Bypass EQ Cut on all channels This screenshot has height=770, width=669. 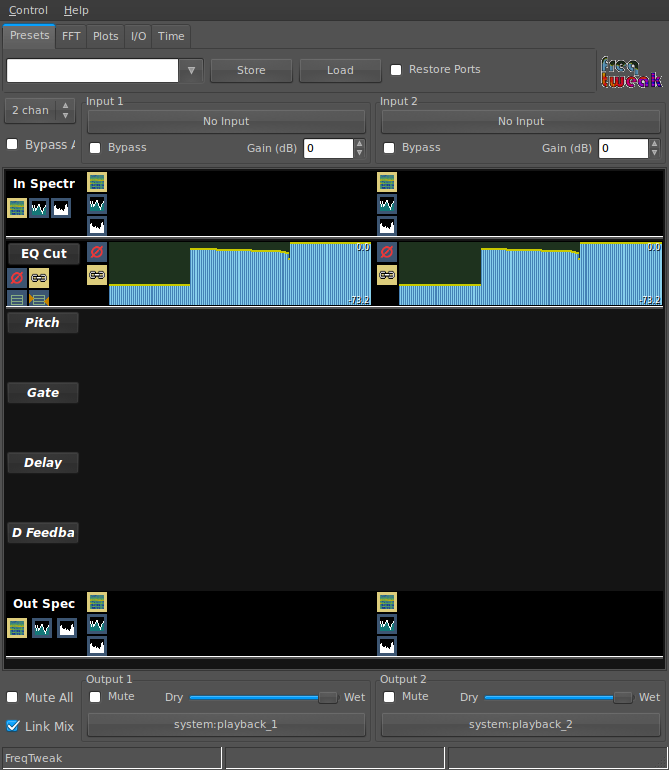(17, 278)
